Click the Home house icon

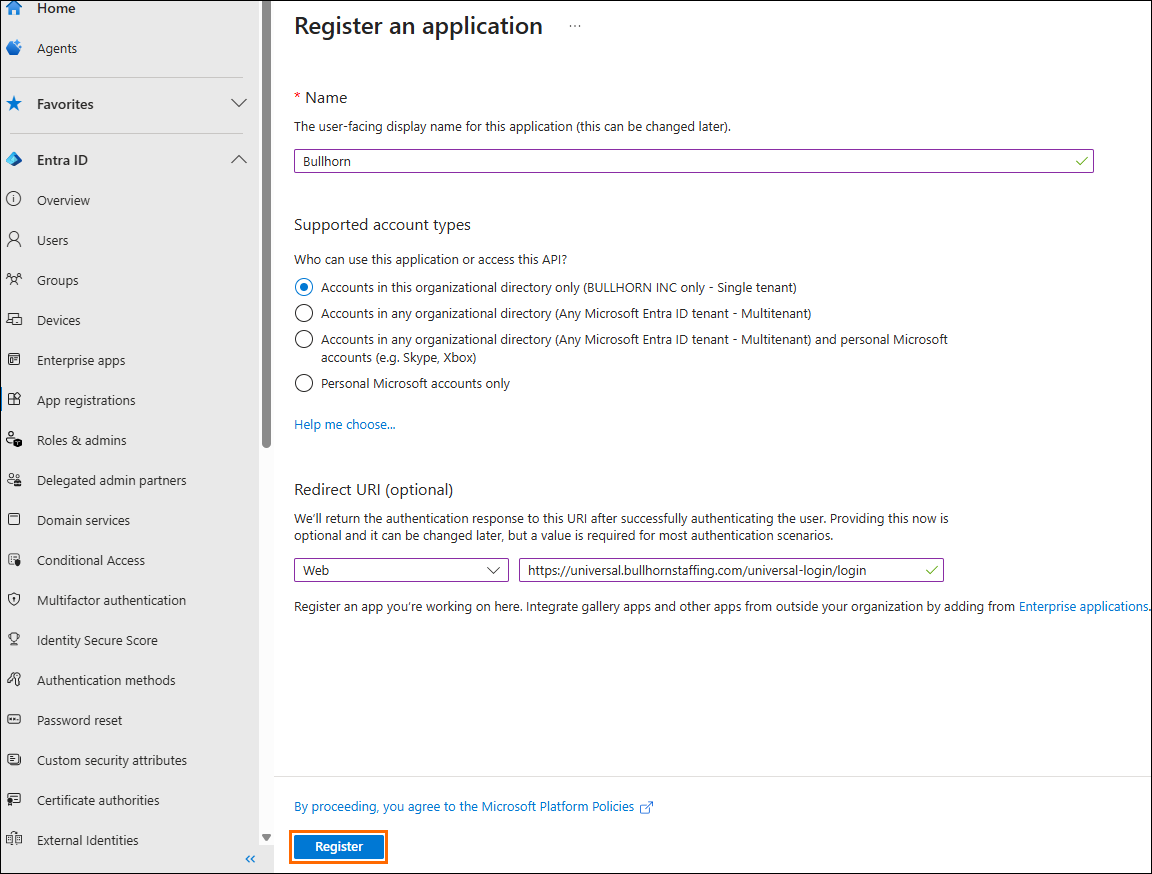point(14,8)
